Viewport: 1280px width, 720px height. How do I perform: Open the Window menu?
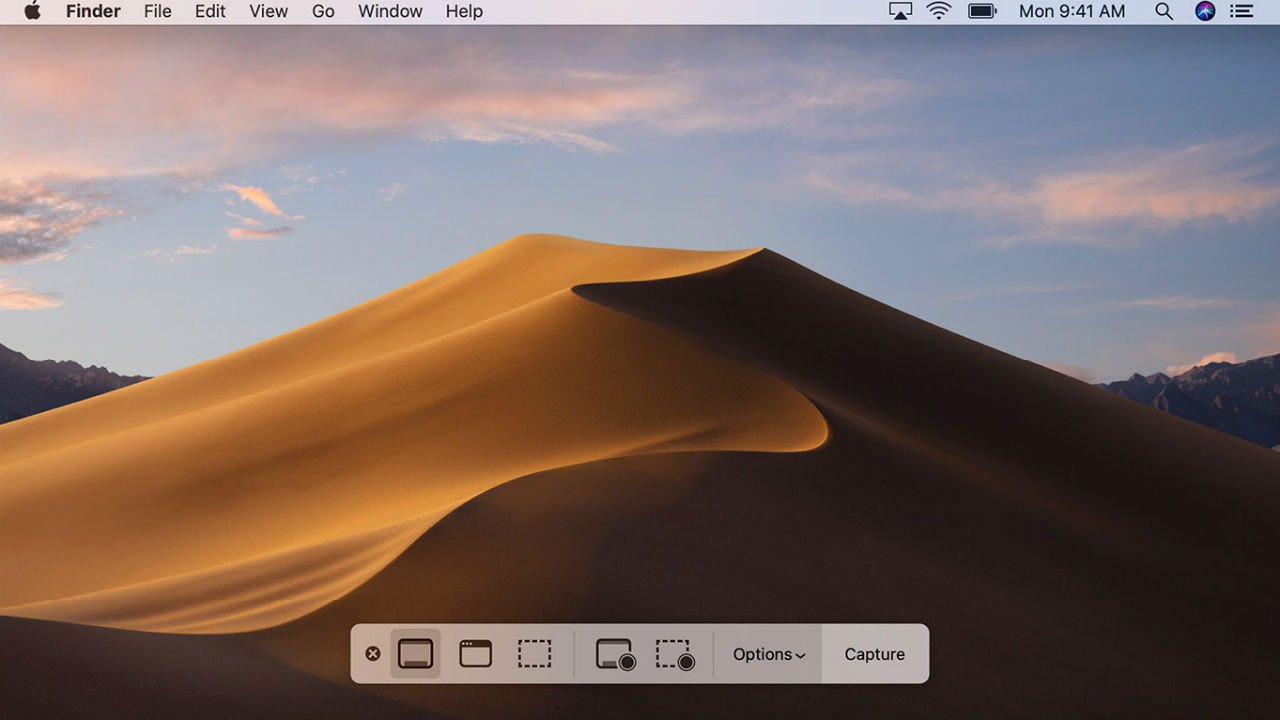click(390, 12)
